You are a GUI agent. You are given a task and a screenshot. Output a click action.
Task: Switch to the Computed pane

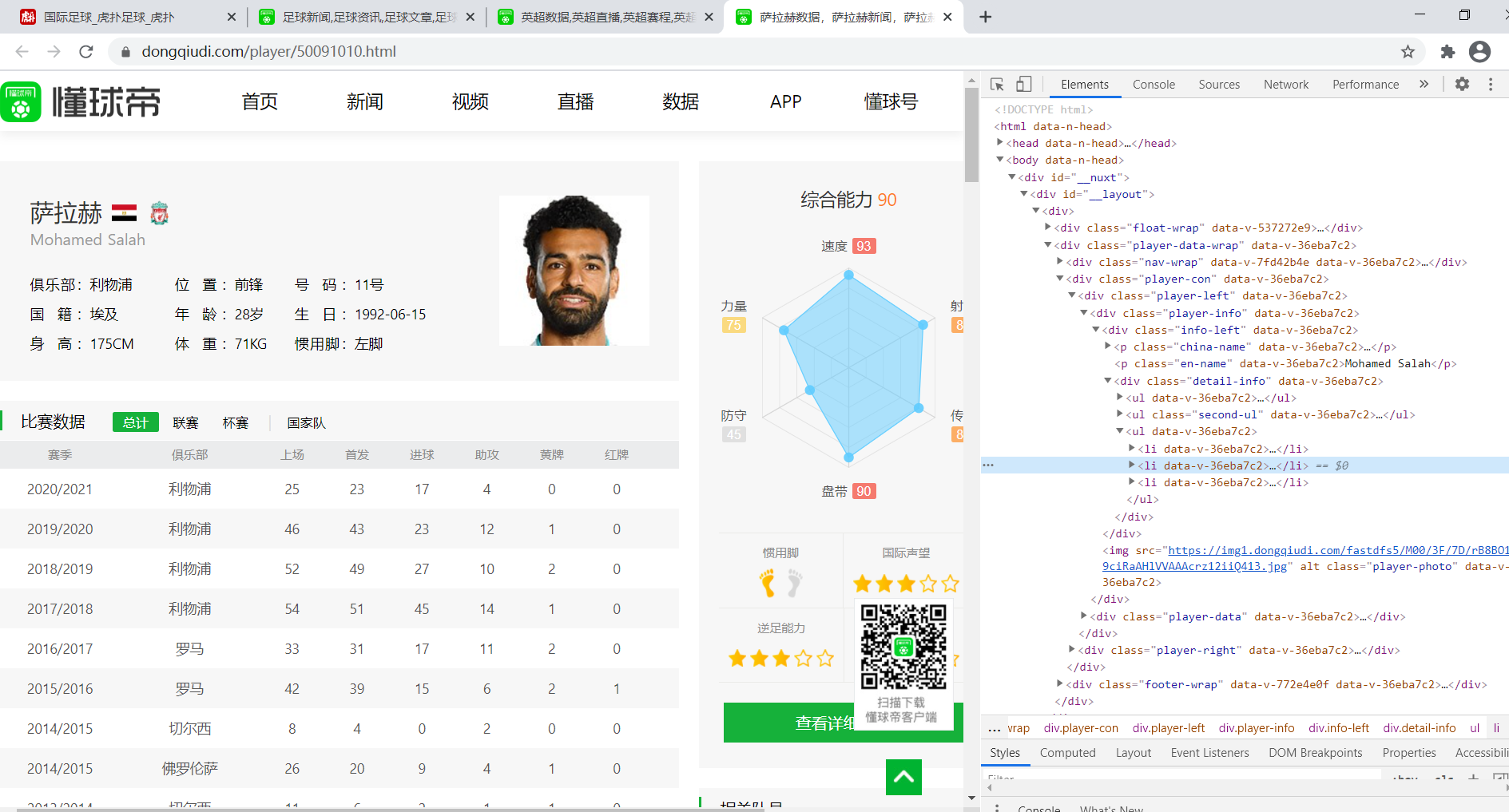tap(1067, 753)
